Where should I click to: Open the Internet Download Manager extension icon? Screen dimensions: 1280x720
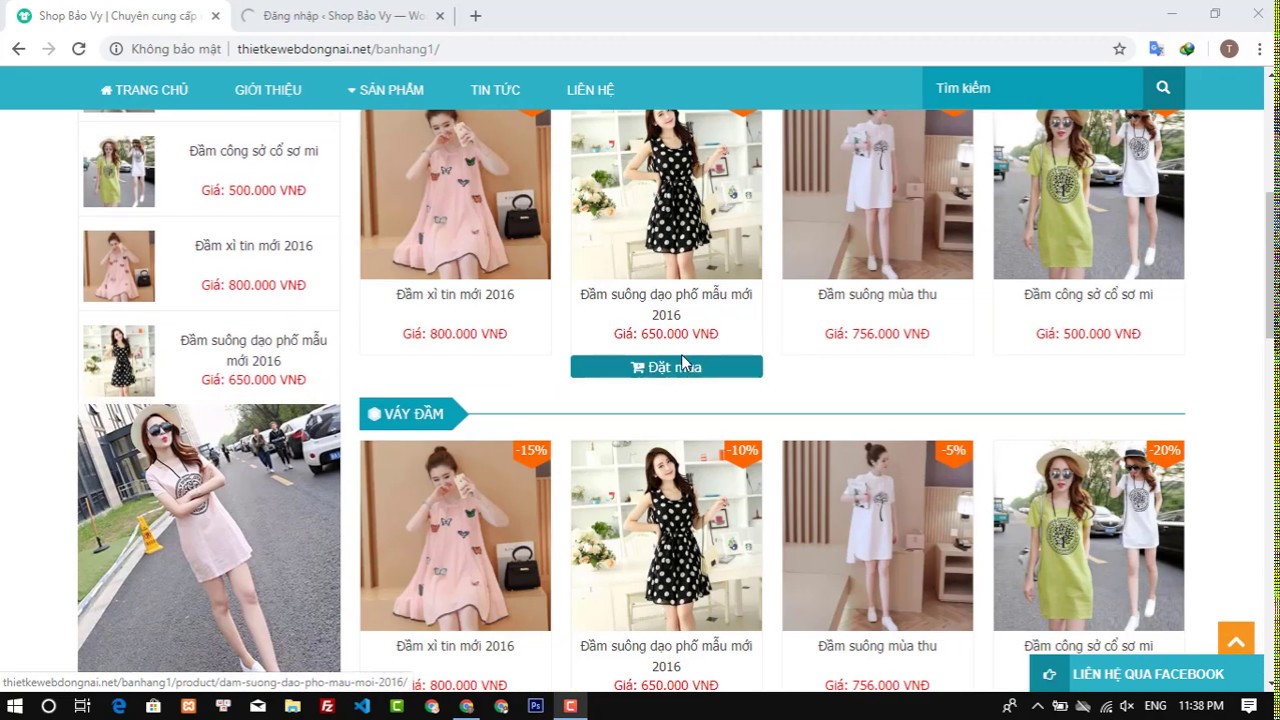click(x=1187, y=49)
